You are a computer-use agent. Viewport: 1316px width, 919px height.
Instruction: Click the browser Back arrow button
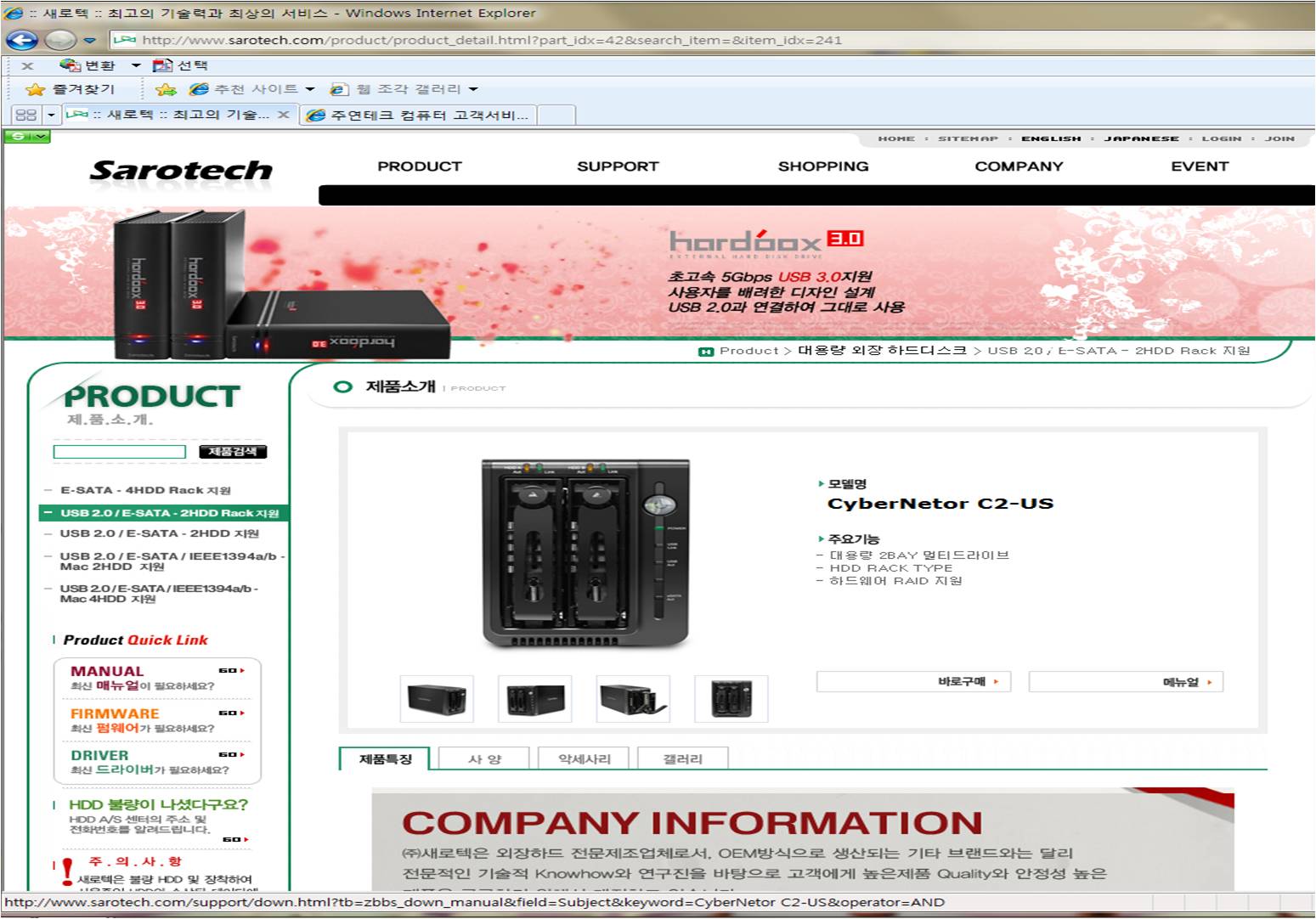click(23, 40)
